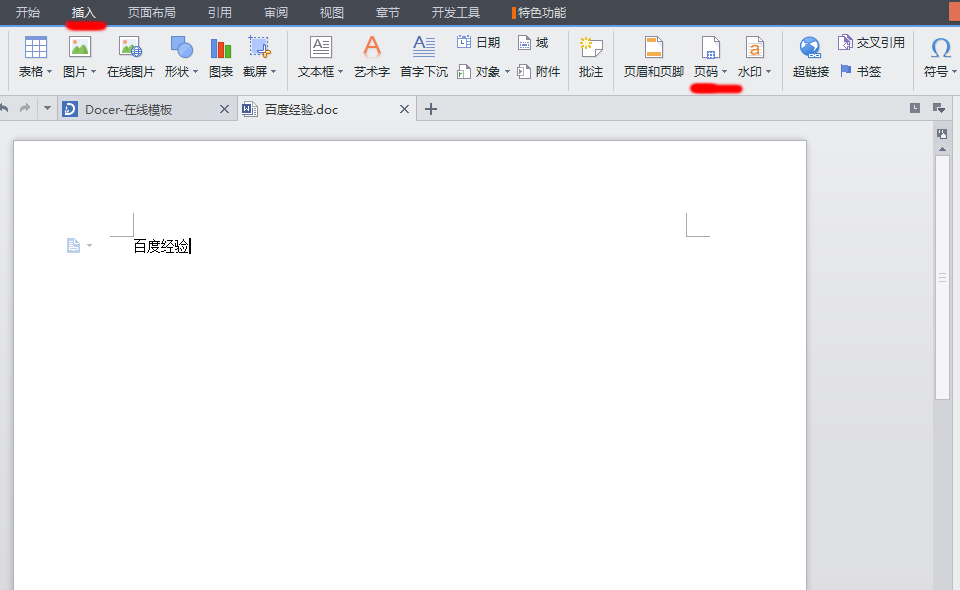Apply 首字下沉 drop cap

click(x=424, y=48)
